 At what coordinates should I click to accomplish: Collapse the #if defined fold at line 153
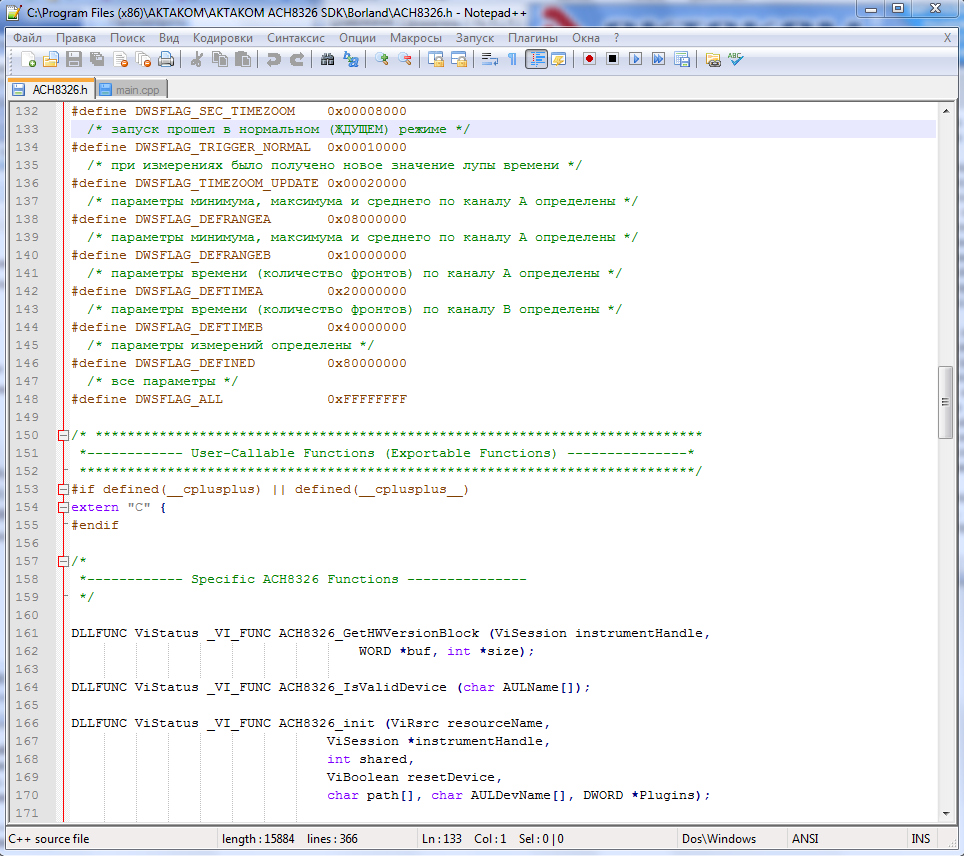(63, 489)
